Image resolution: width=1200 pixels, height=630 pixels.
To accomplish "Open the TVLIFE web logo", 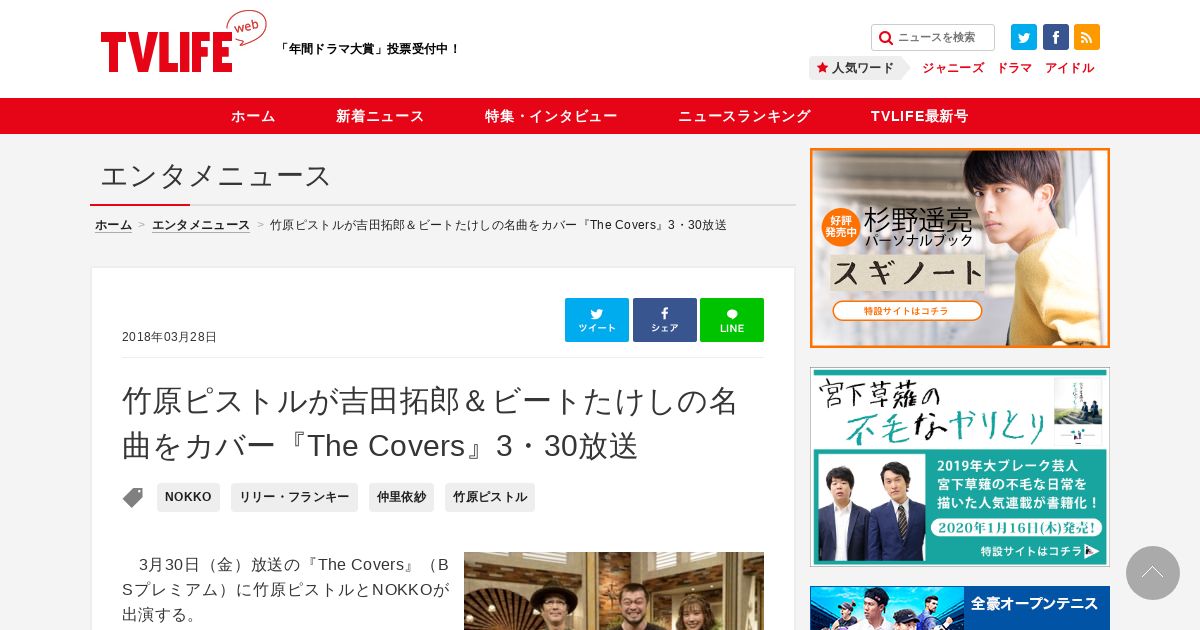I will tap(183, 42).
